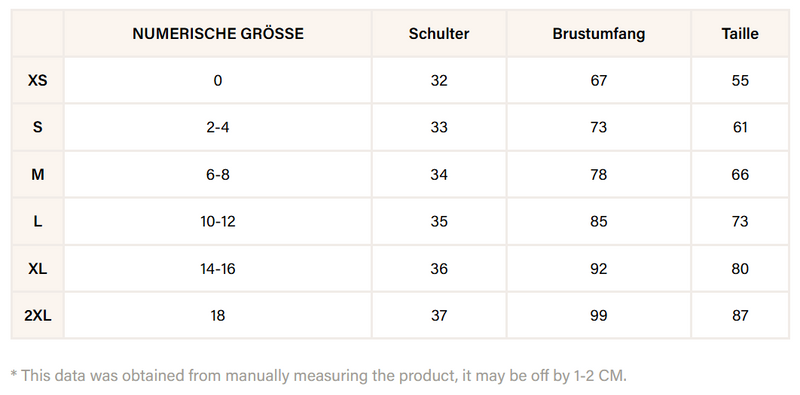Click the XL size row label
The height and width of the screenshot is (395, 800).
[x=38, y=268]
